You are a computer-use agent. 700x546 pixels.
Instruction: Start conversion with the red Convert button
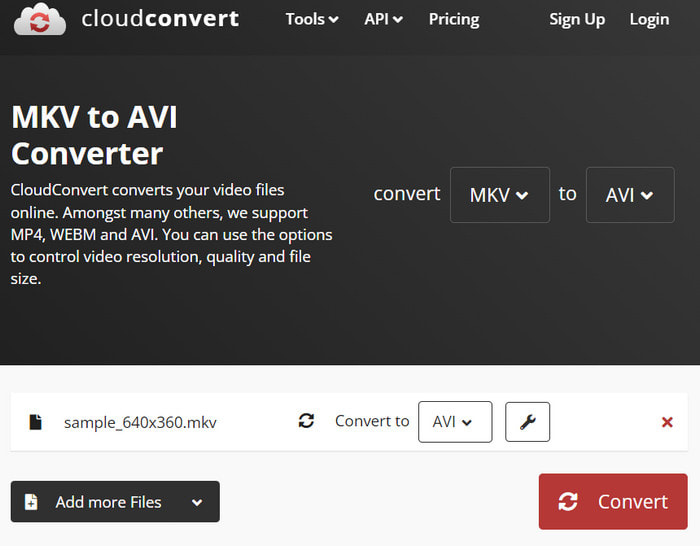point(613,501)
